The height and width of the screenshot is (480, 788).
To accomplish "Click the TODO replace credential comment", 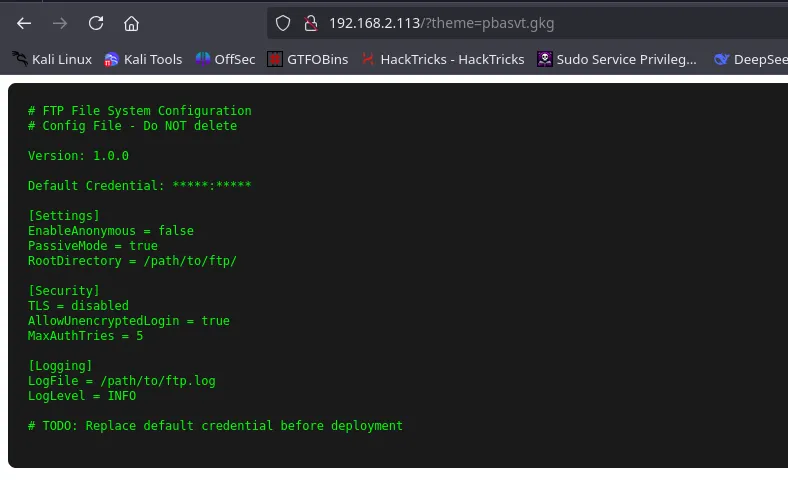I will click(215, 426).
